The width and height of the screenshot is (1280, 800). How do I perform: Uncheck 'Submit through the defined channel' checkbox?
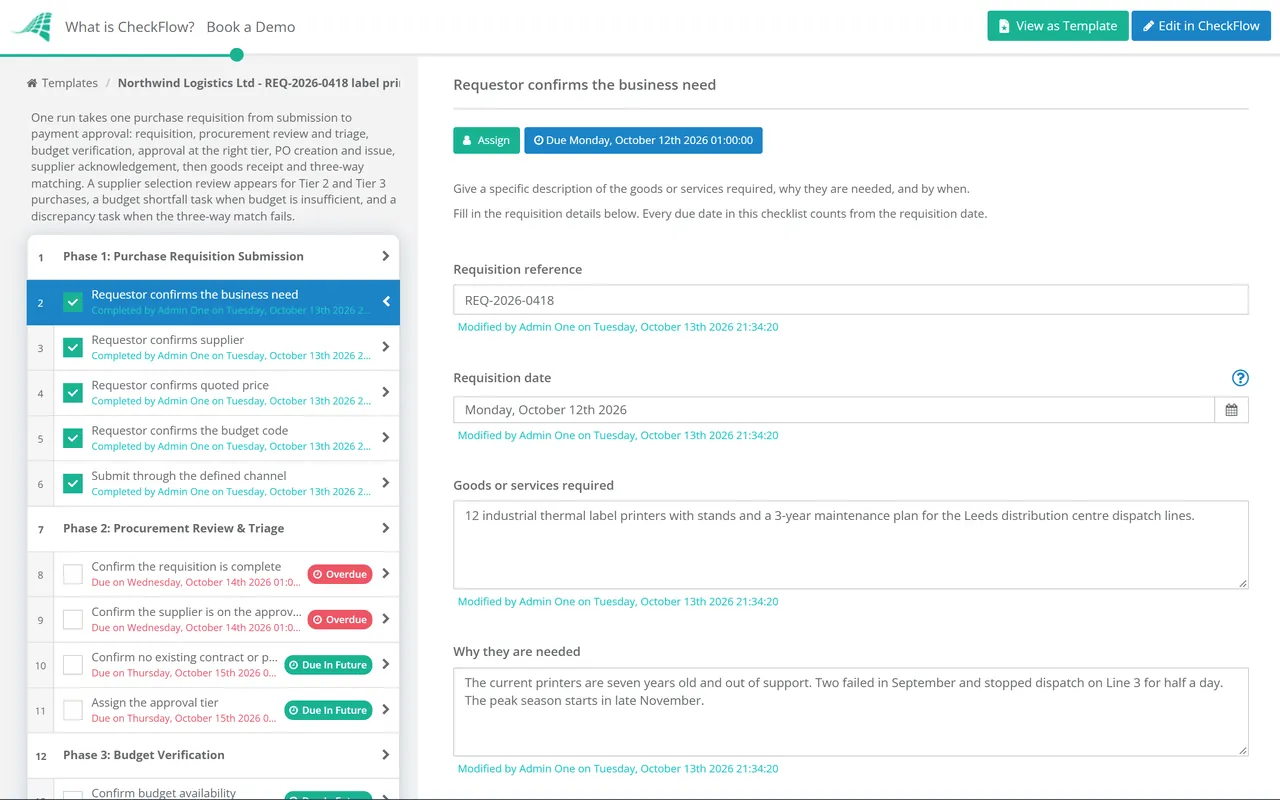coord(73,483)
